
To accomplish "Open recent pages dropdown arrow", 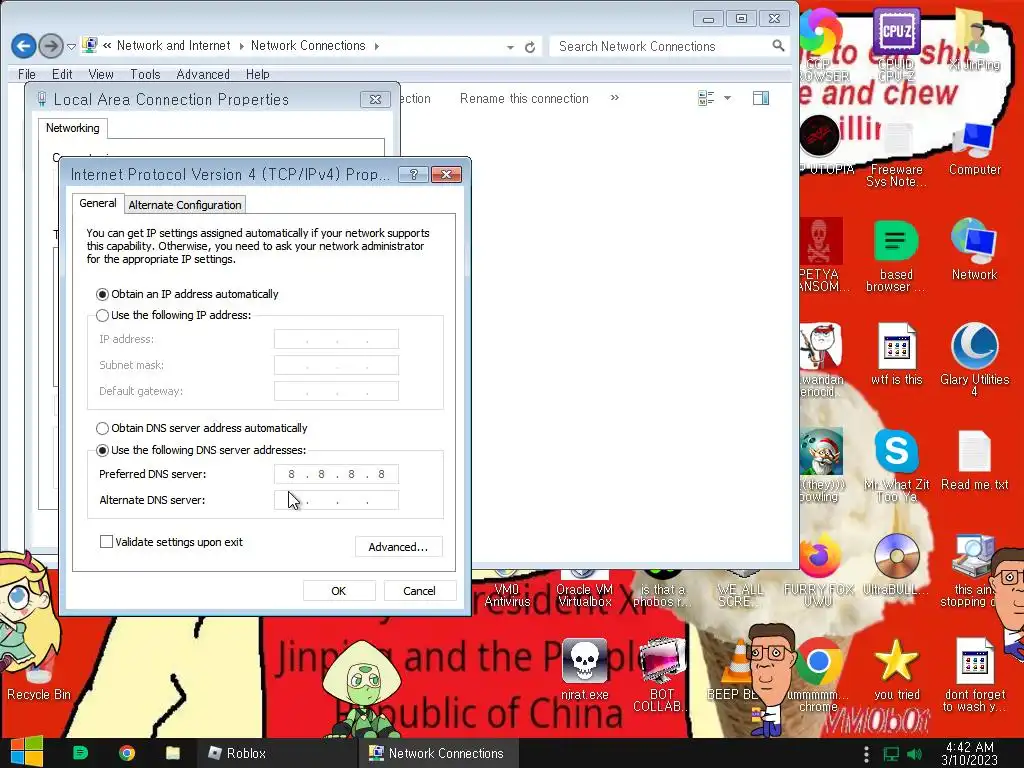I will click(x=71, y=47).
